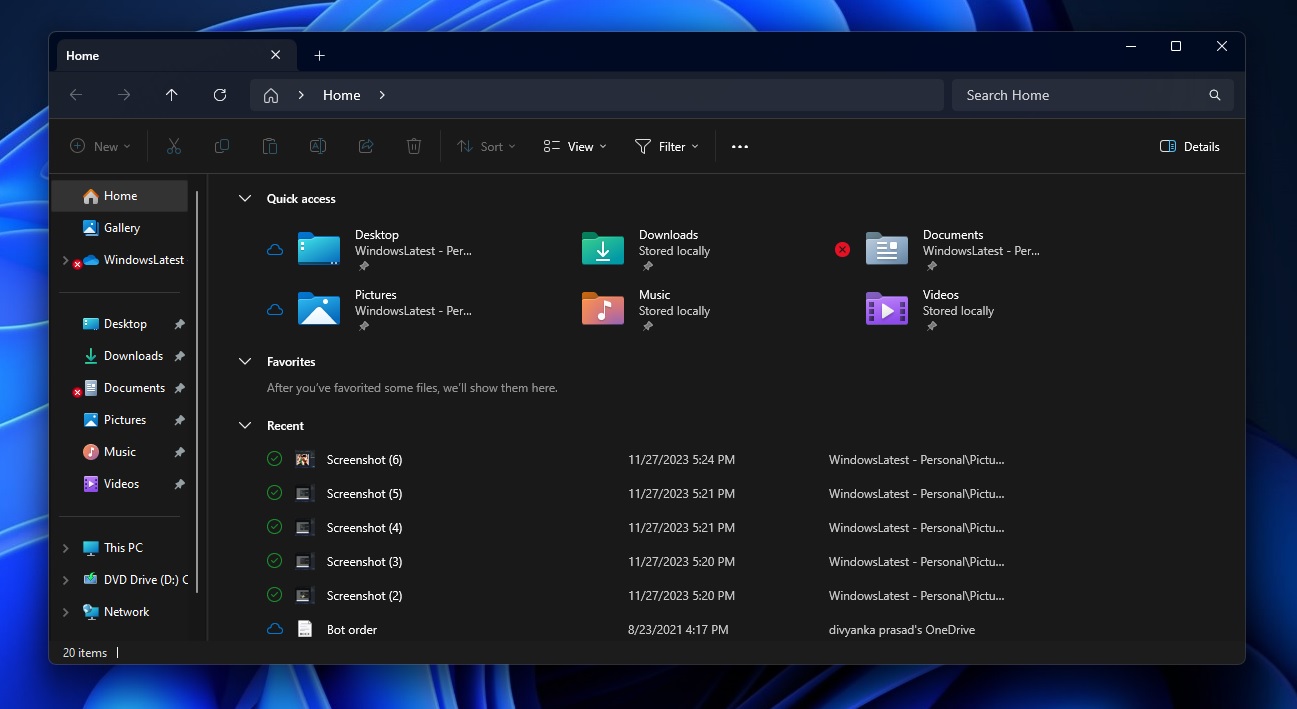Navigate up one level with up arrow
The height and width of the screenshot is (709, 1297).
point(172,95)
